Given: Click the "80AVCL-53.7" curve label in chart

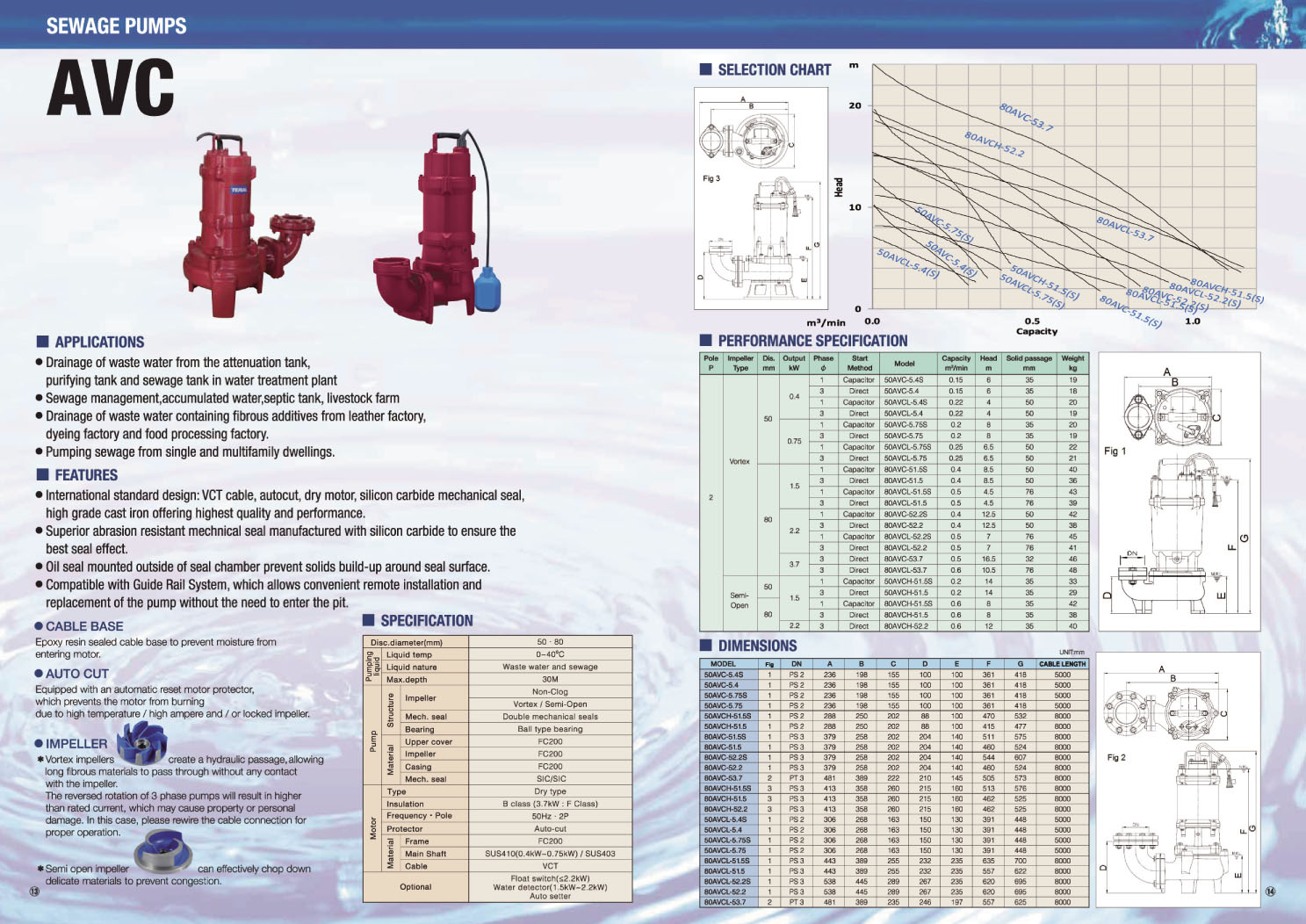Looking at the screenshot, I should coord(1125,228).
